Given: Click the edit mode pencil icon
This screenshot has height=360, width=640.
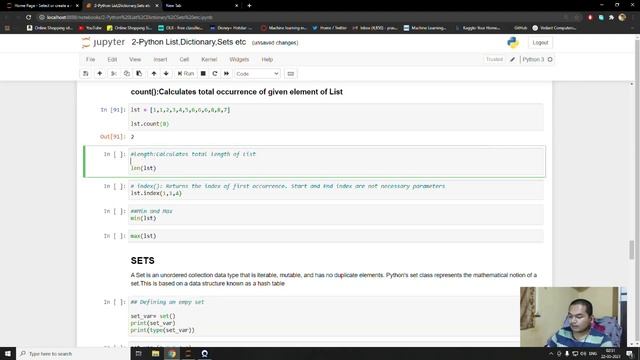Looking at the screenshot, I should point(513,60).
